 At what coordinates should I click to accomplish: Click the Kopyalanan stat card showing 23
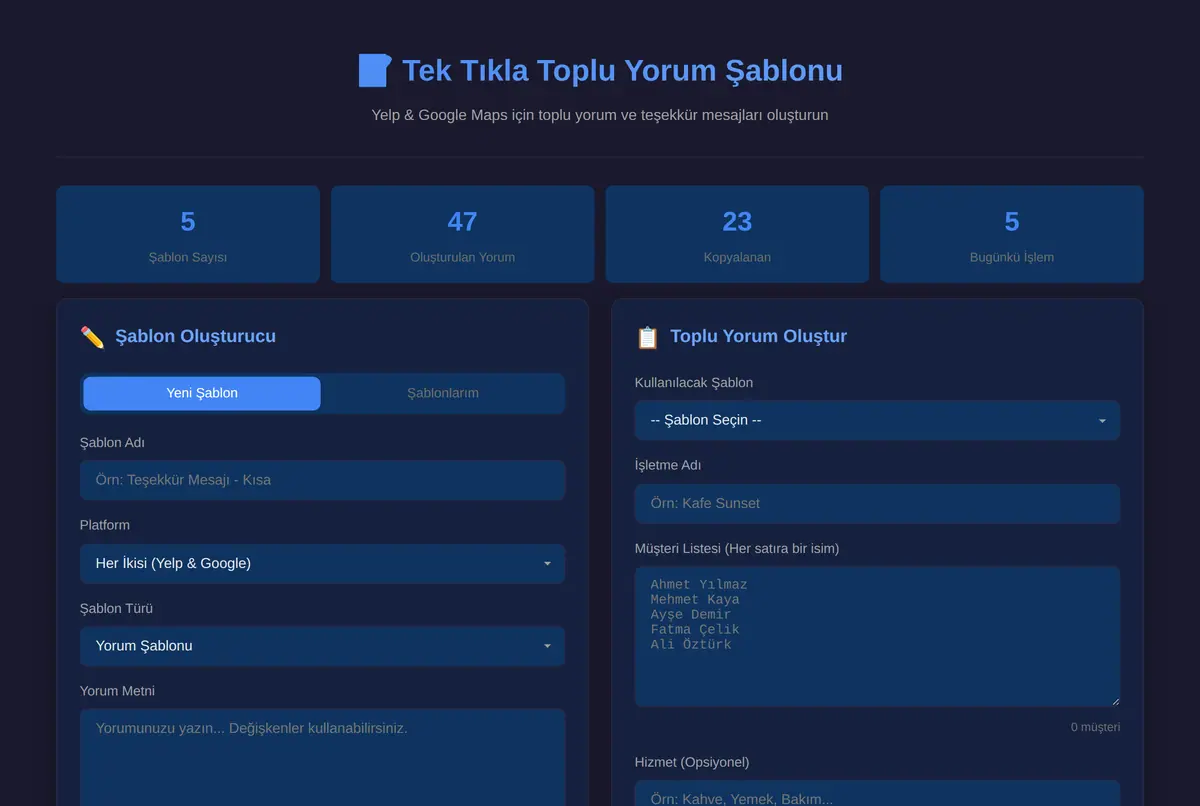point(737,234)
